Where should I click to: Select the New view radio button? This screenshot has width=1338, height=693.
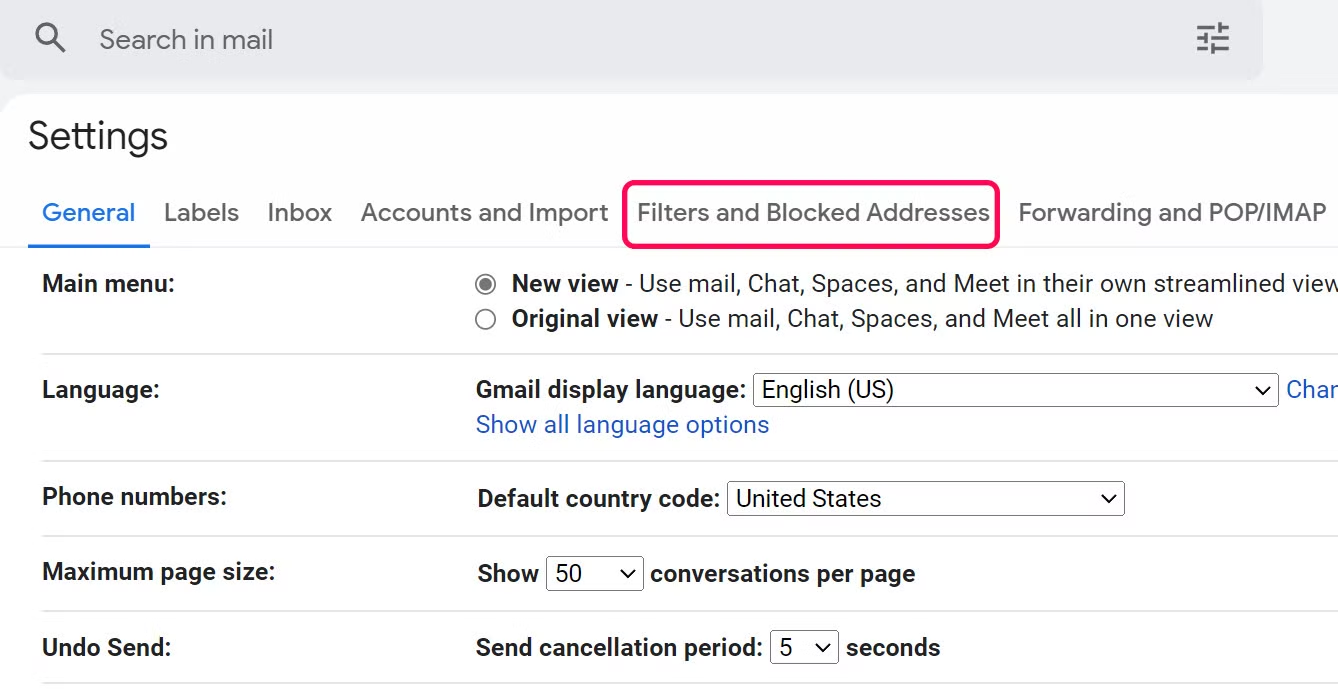[x=486, y=285]
